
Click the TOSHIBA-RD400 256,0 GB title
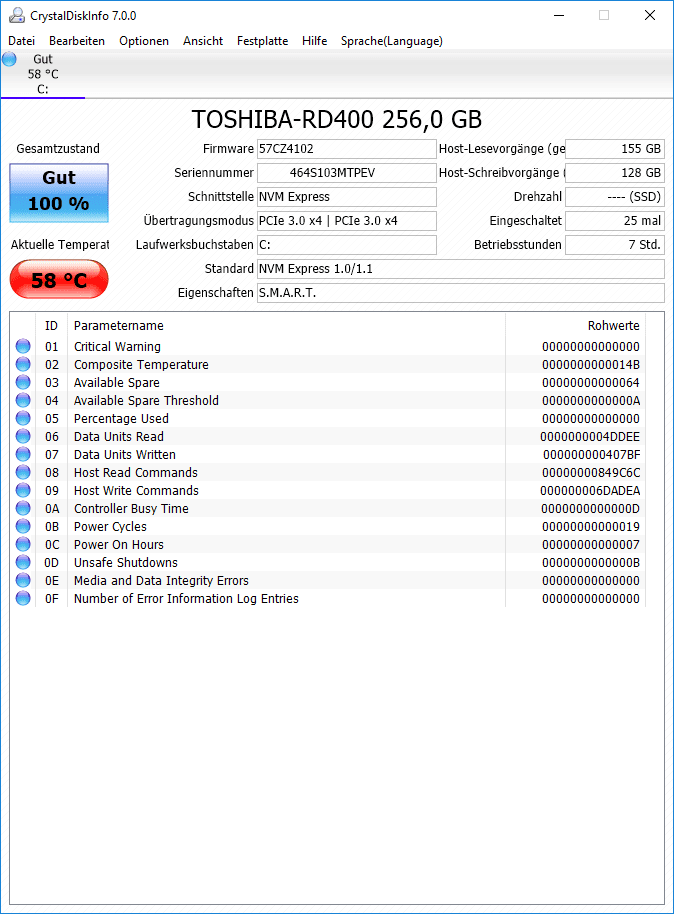[337, 119]
